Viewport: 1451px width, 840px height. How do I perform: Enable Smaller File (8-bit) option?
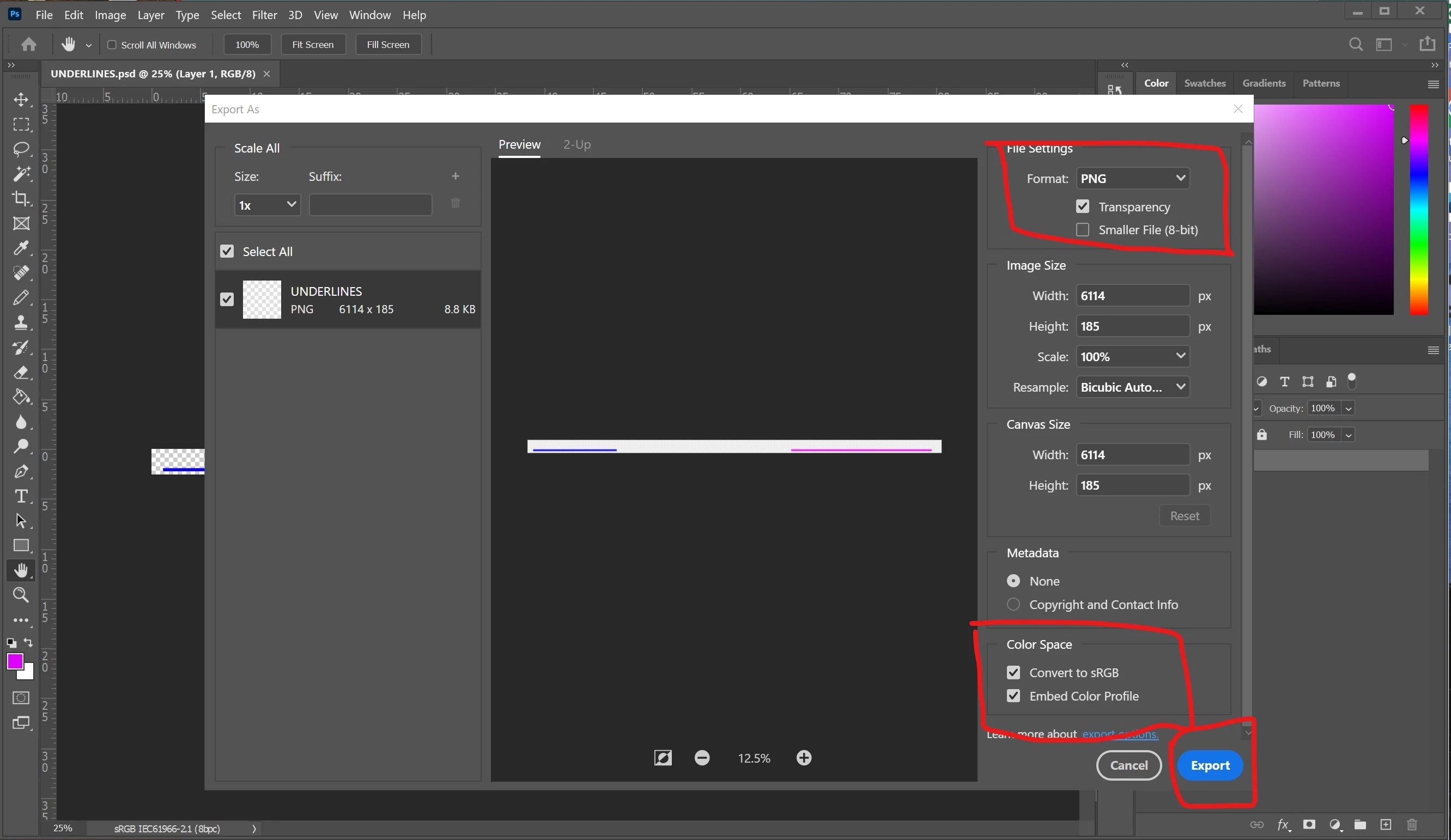coord(1083,230)
